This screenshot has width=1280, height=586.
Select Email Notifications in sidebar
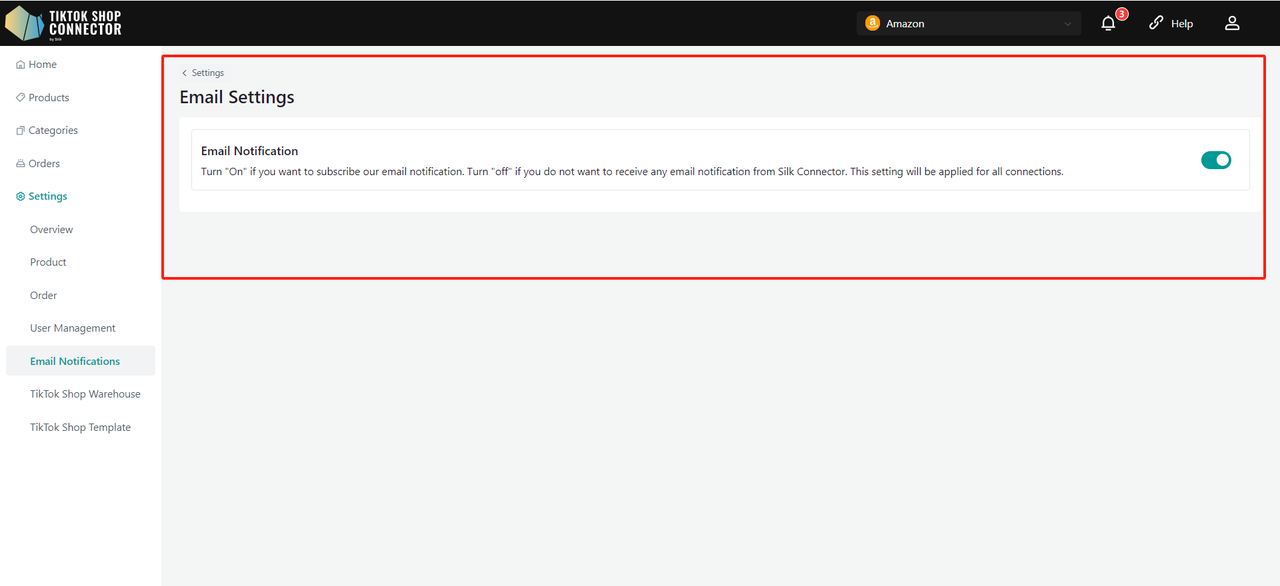(x=75, y=361)
